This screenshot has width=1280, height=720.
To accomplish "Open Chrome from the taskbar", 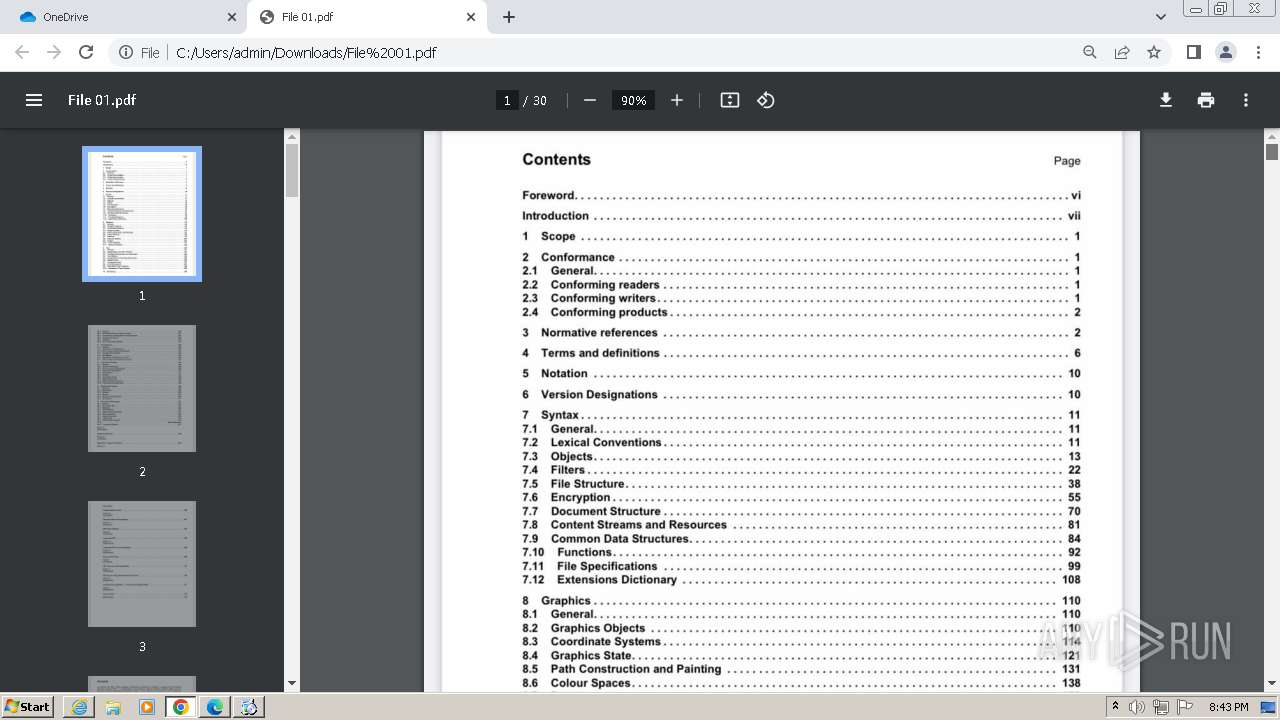I will coord(181,707).
